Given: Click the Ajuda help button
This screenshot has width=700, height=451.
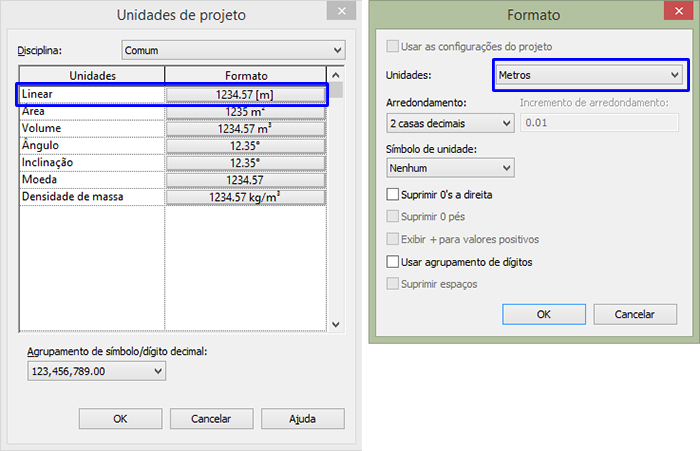Looking at the screenshot, I should click(302, 418).
